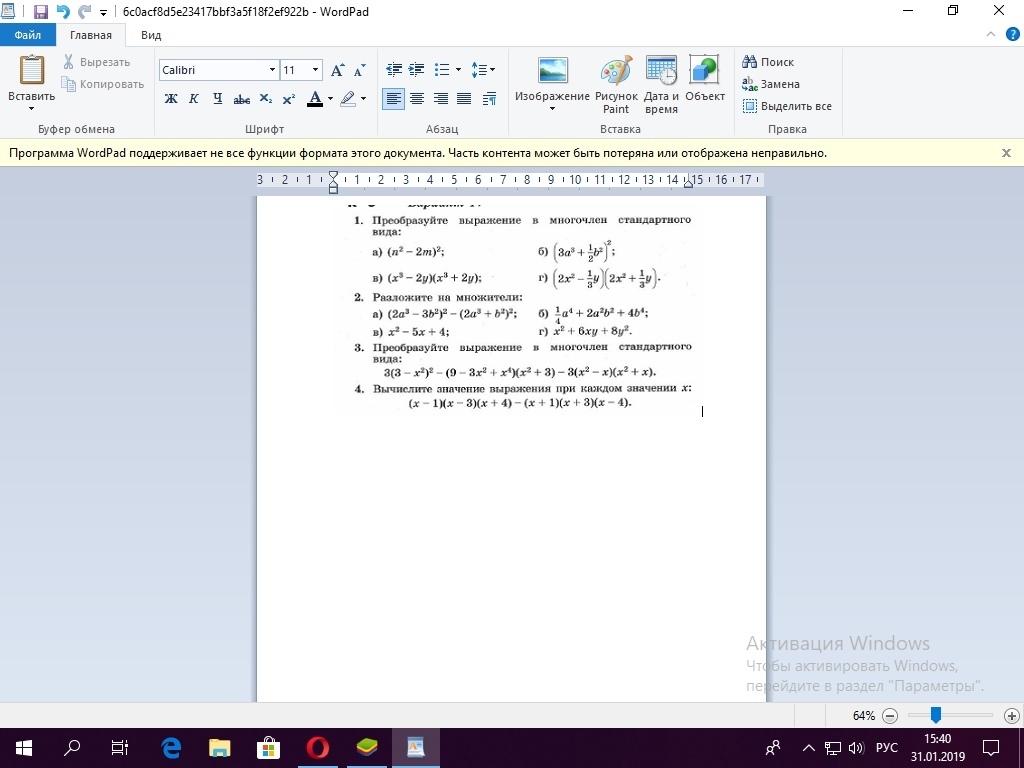Open Task View on the taskbar

coord(120,748)
